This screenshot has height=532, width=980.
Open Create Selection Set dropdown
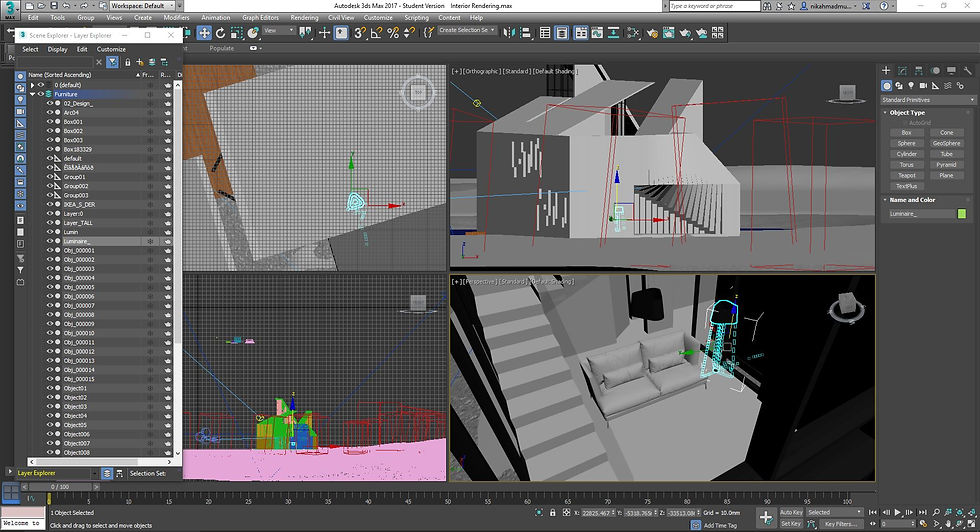pos(467,30)
